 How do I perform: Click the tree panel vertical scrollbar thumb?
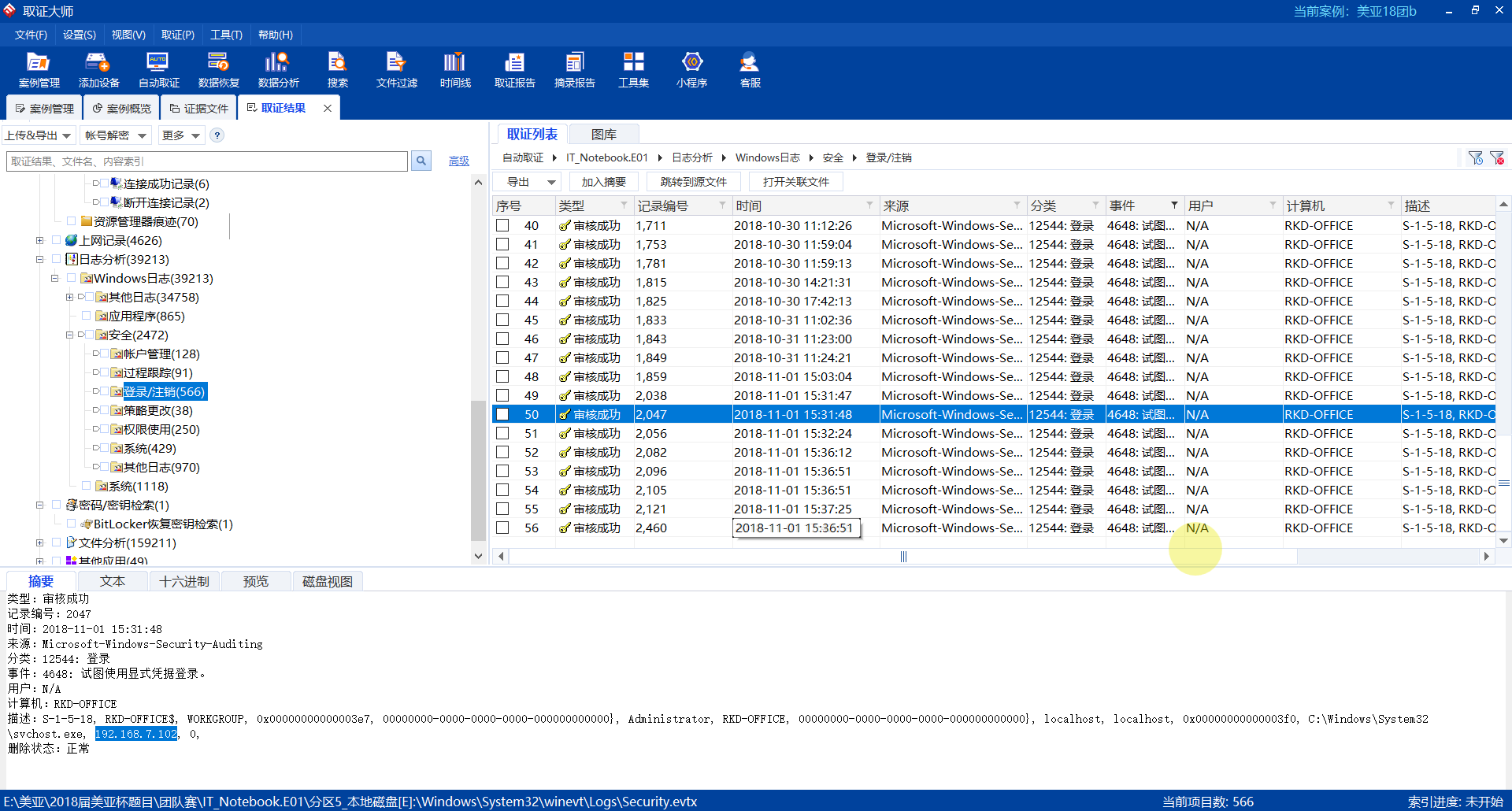point(477,471)
